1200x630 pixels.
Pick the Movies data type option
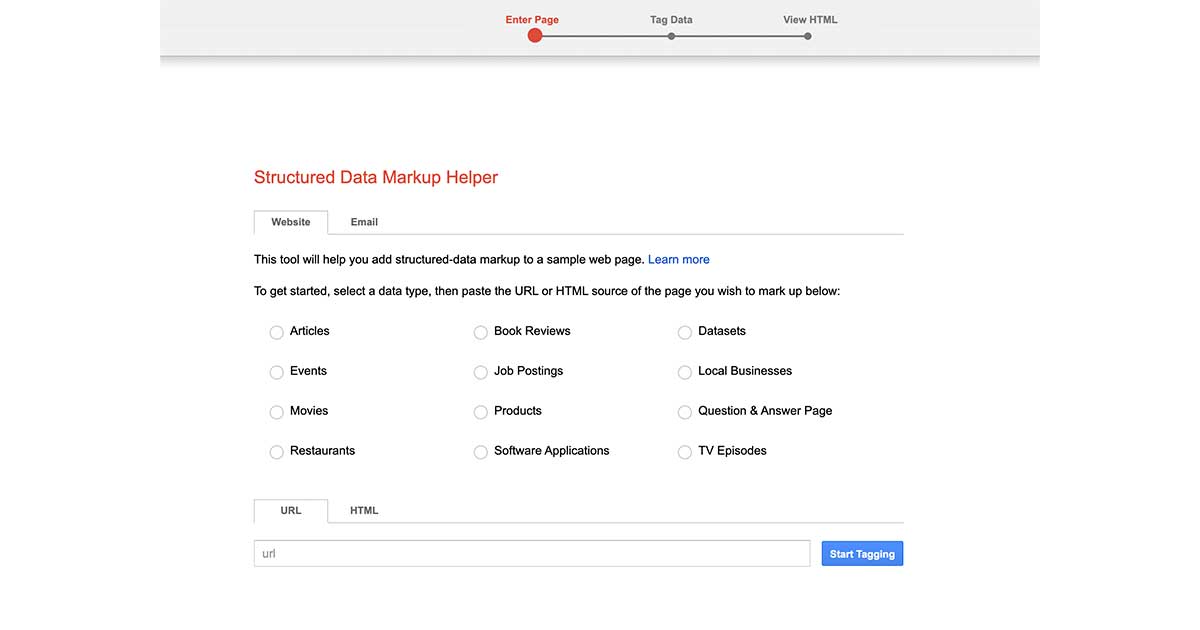[277, 412]
